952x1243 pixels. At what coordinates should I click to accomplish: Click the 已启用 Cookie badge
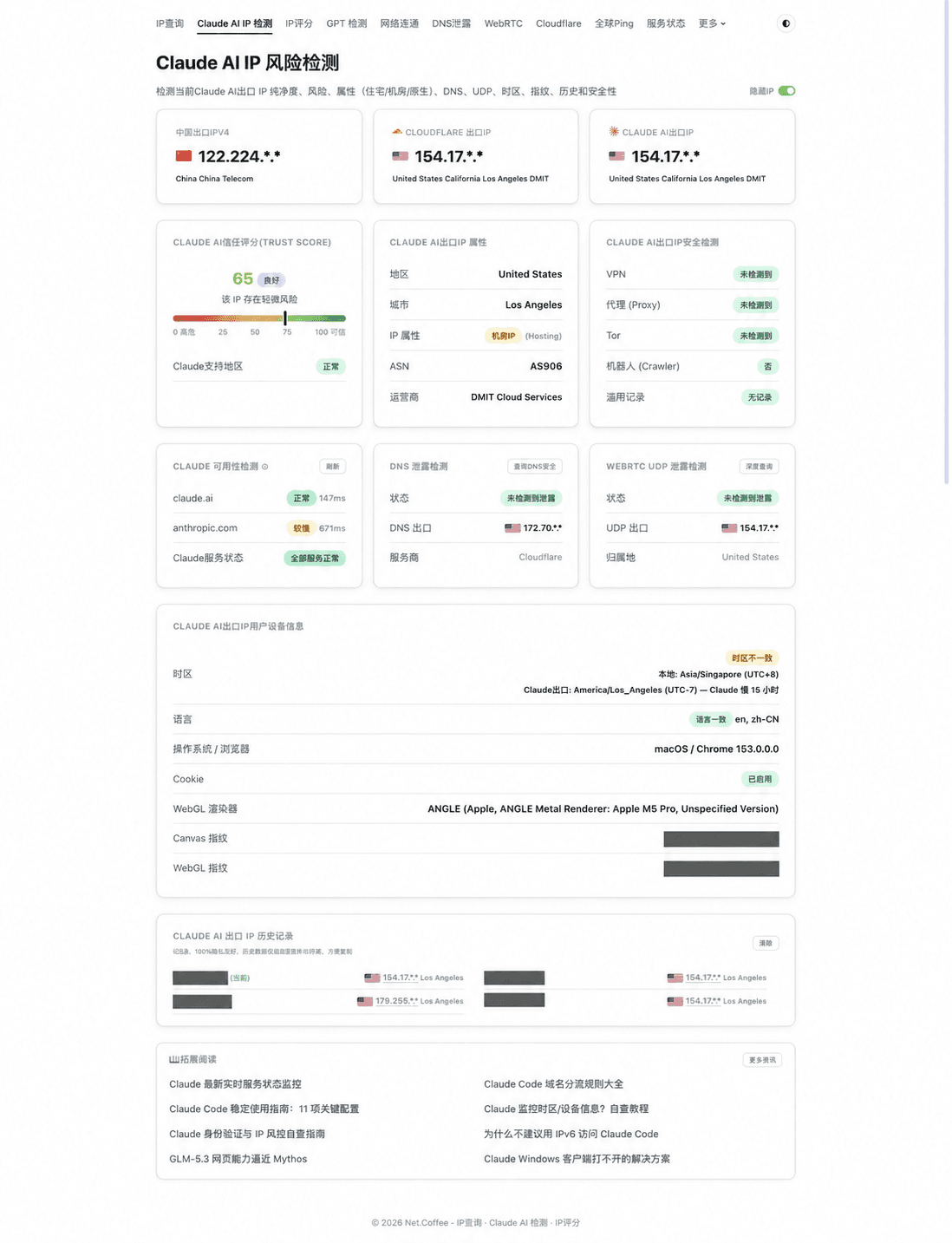760,779
